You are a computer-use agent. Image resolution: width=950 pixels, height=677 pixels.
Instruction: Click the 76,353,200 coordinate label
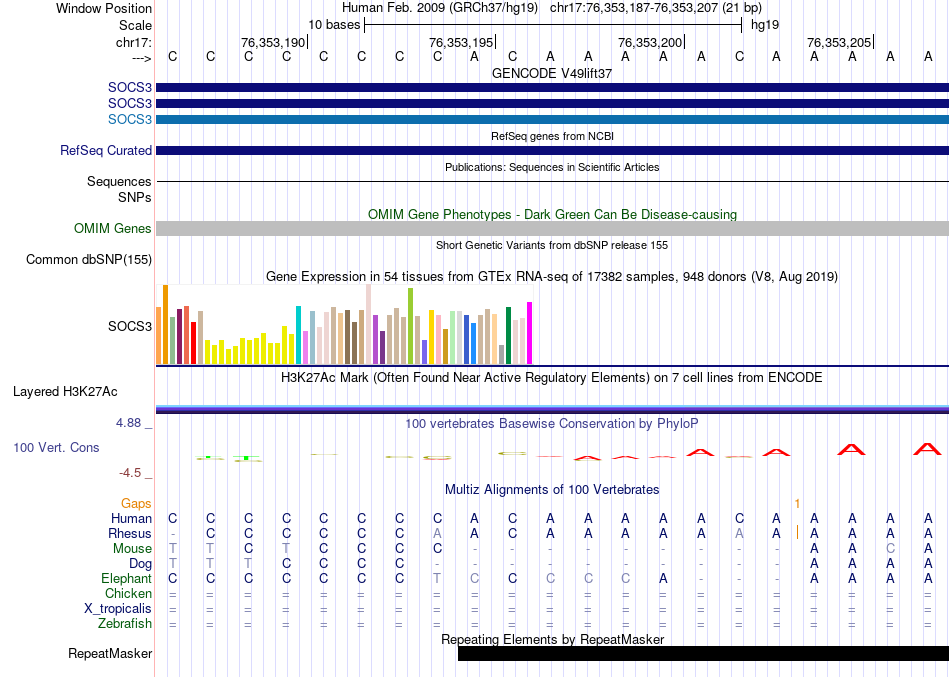(650, 42)
